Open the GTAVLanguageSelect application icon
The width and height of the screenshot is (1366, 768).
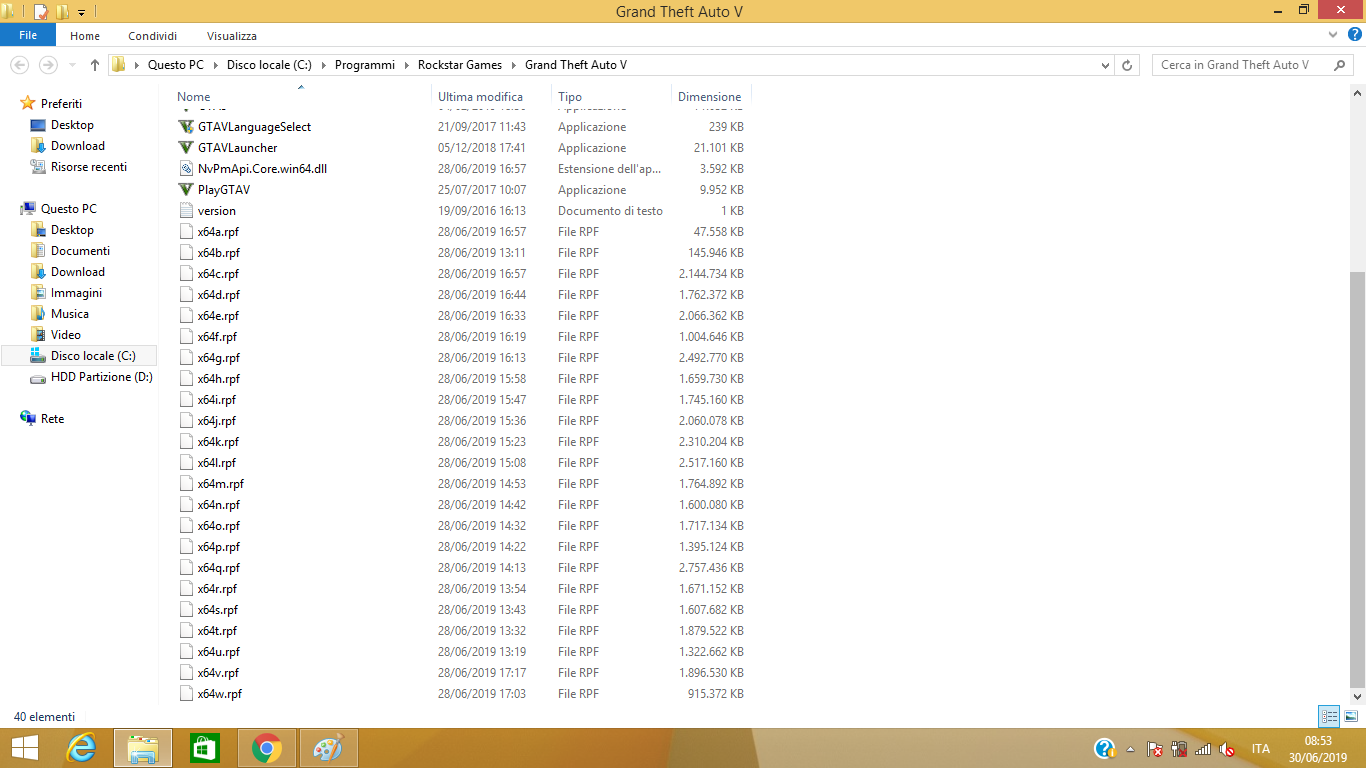click(x=186, y=127)
